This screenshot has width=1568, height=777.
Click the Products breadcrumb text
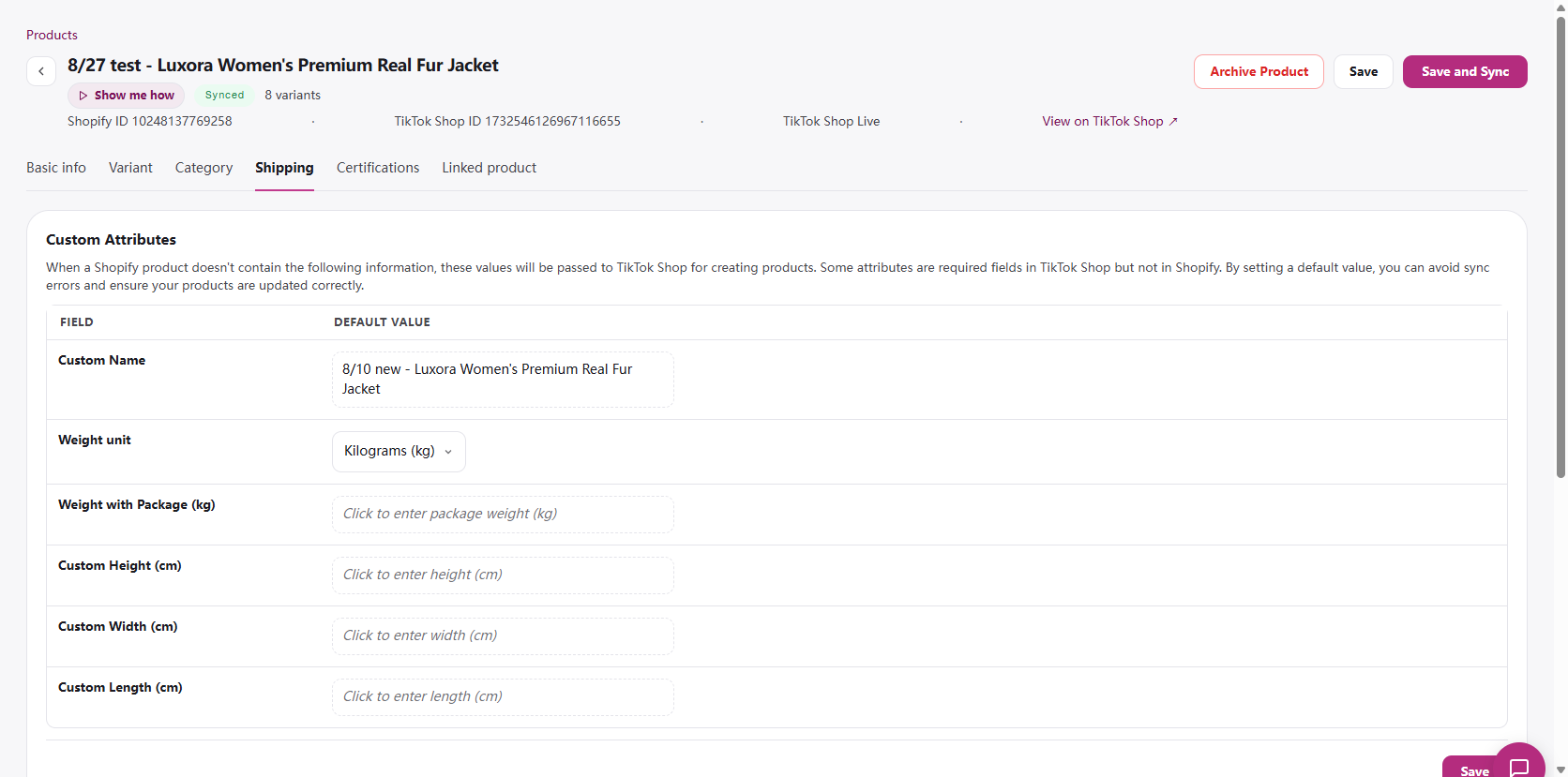[52, 36]
